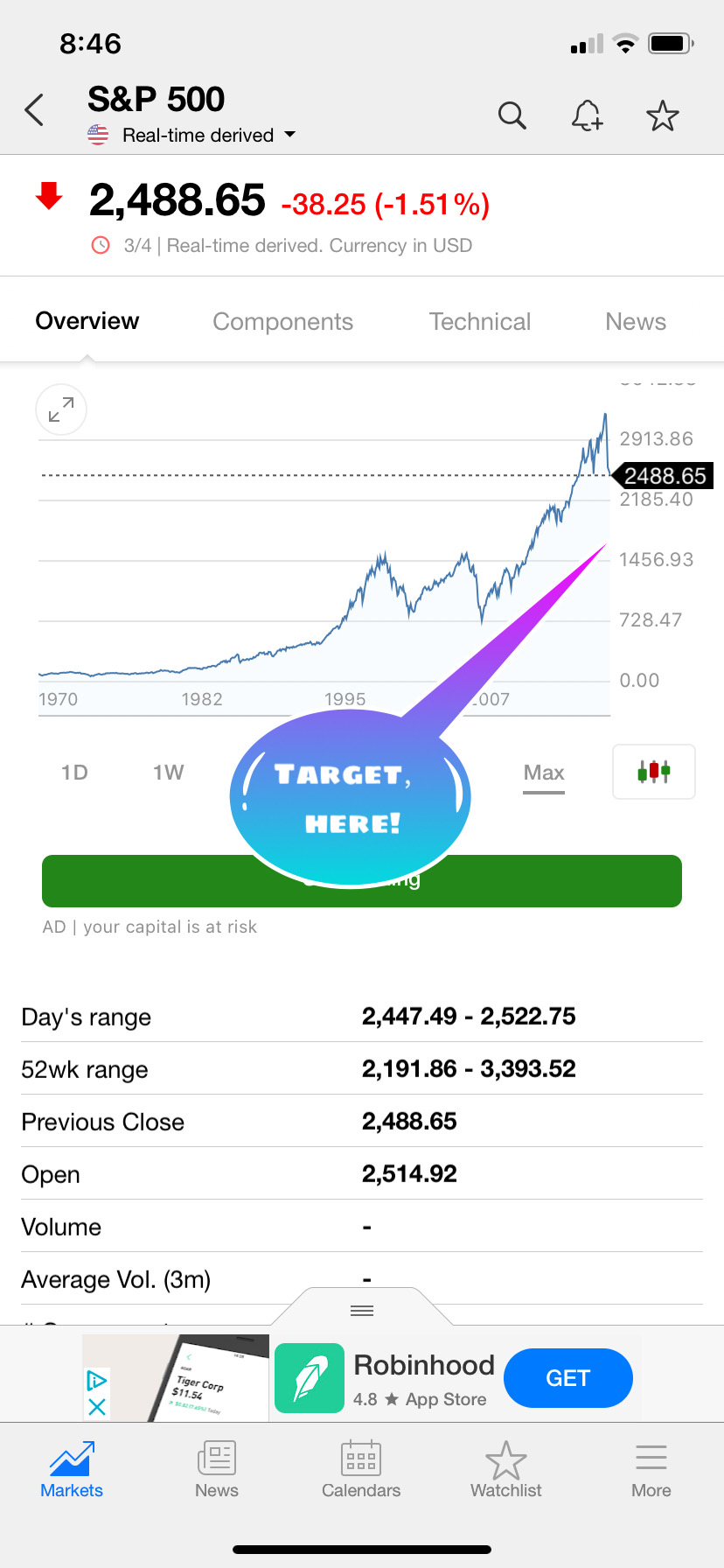
Task: Tap GET on Robinhood ad
Action: point(568,1378)
